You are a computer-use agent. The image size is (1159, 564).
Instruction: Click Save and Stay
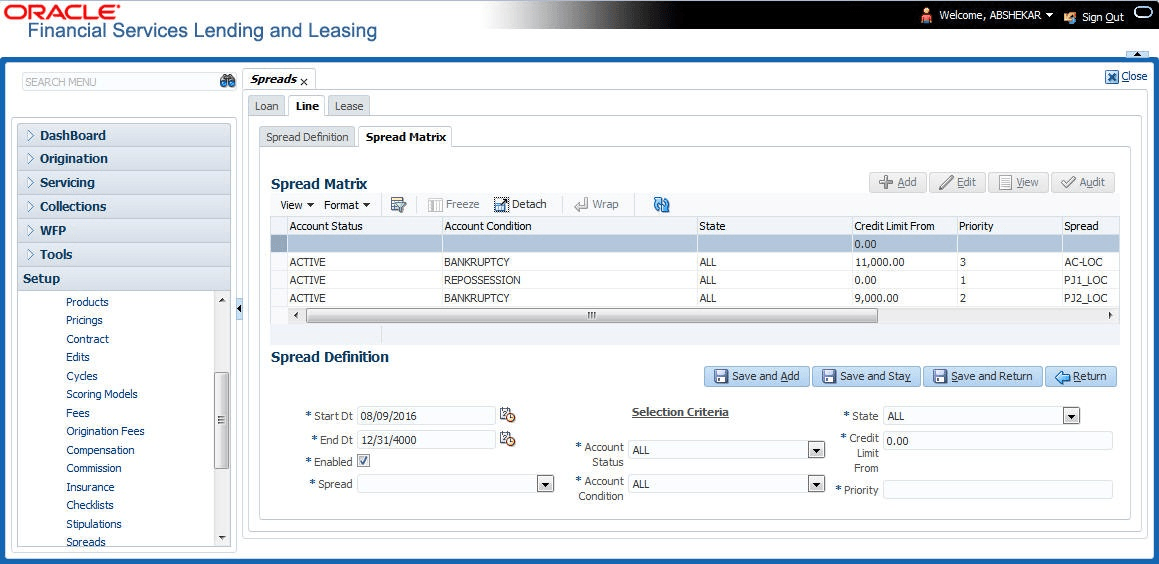click(x=866, y=376)
